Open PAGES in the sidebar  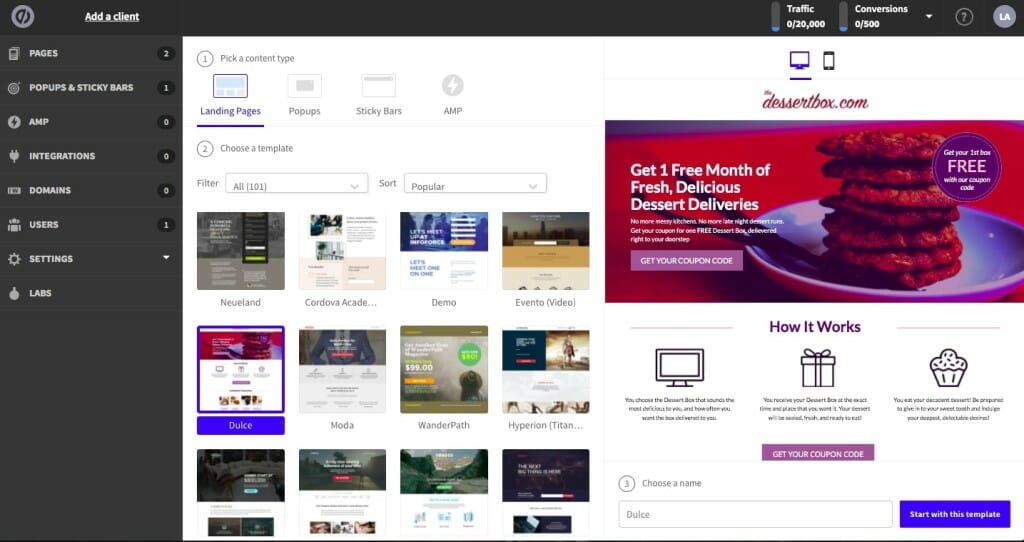click(x=43, y=54)
